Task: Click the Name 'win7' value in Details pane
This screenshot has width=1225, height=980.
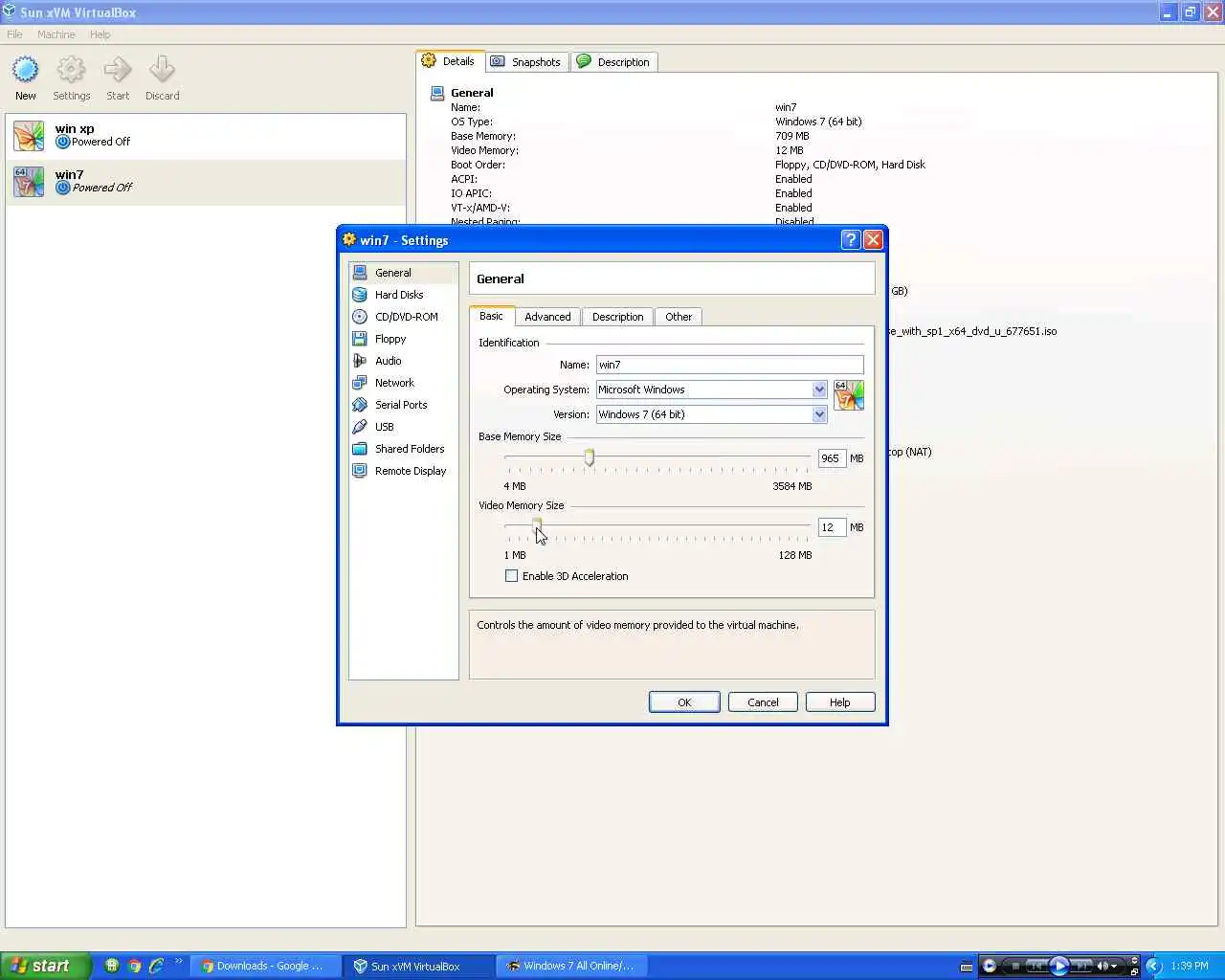Action: click(786, 107)
